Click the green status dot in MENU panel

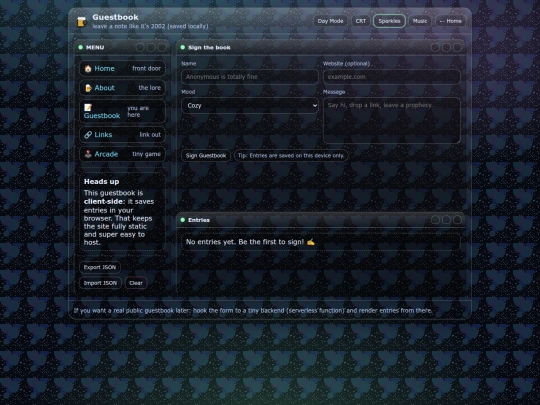(81, 48)
